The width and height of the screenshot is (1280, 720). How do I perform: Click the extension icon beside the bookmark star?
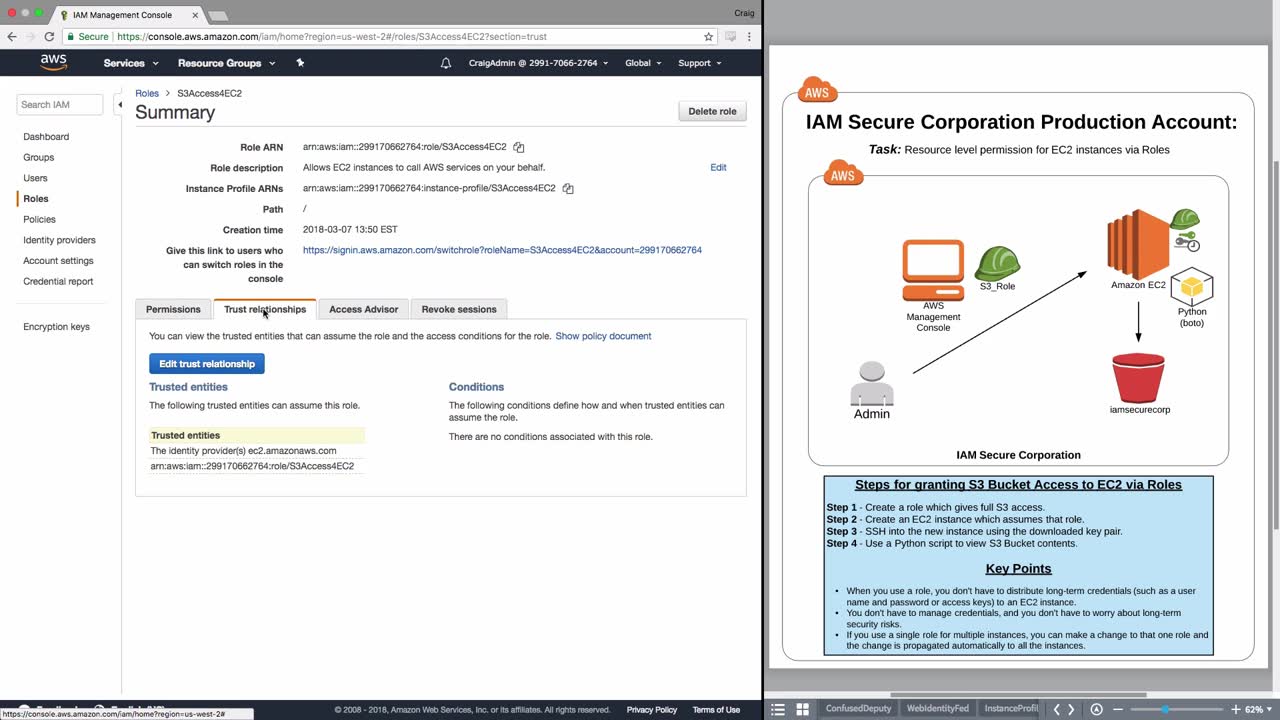[x=731, y=37]
